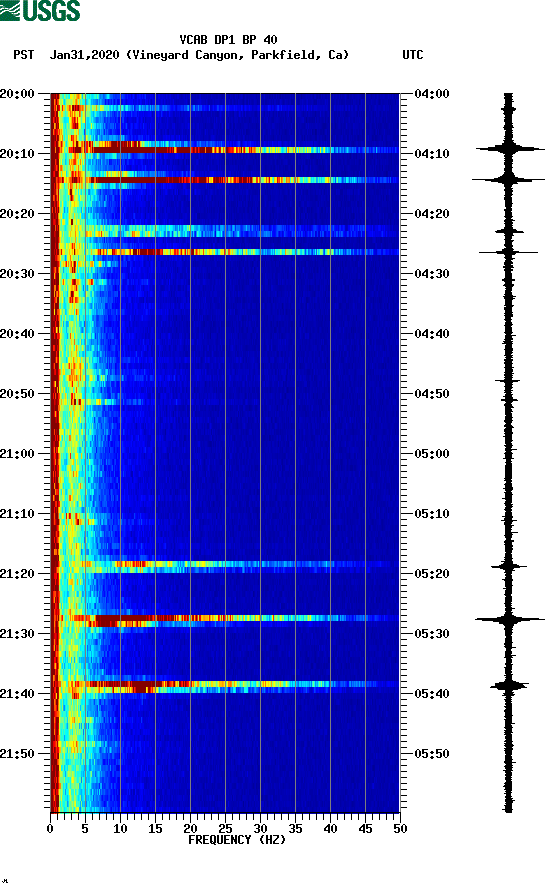Click the '05:50' UTC time label
The image size is (552, 892).
(432, 754)
